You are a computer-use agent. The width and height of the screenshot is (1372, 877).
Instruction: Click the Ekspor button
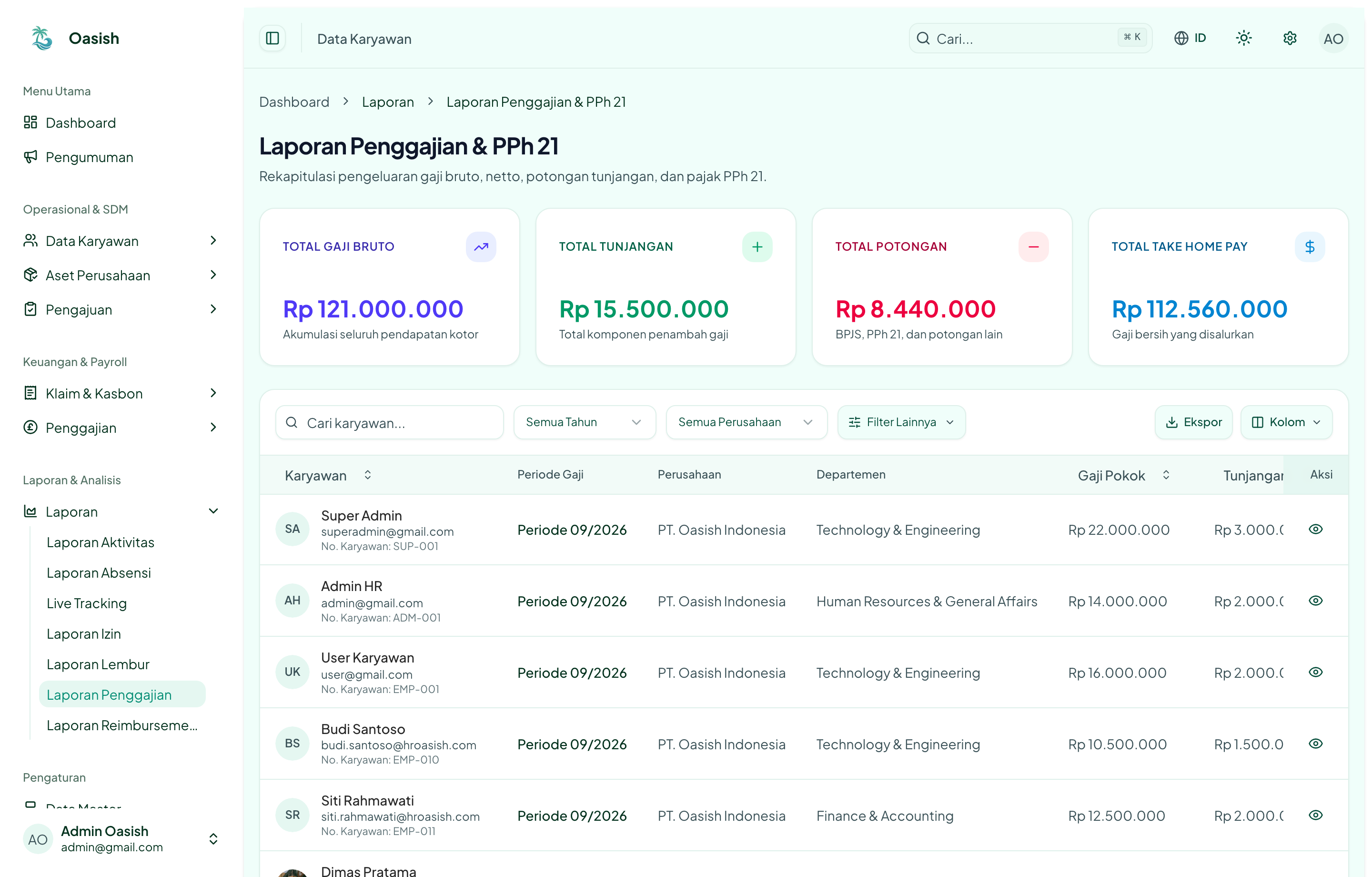1194,423
